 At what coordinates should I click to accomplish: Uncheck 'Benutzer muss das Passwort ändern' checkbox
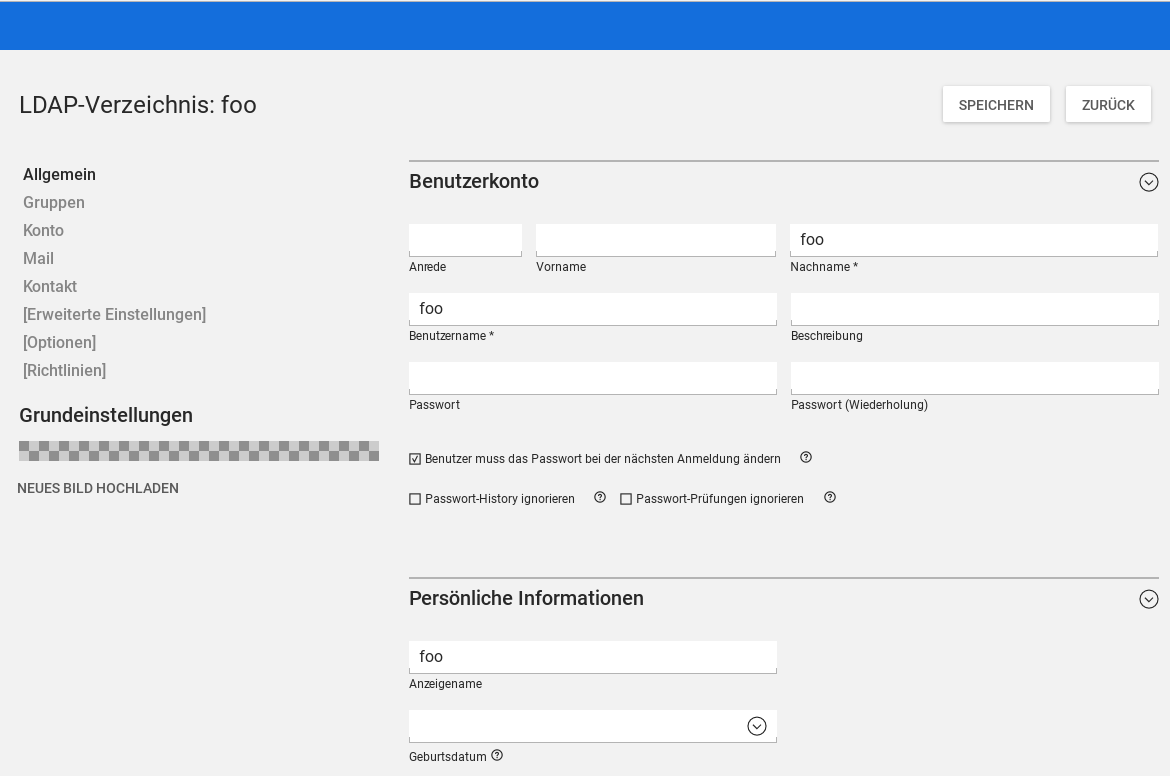click(415, 459)
